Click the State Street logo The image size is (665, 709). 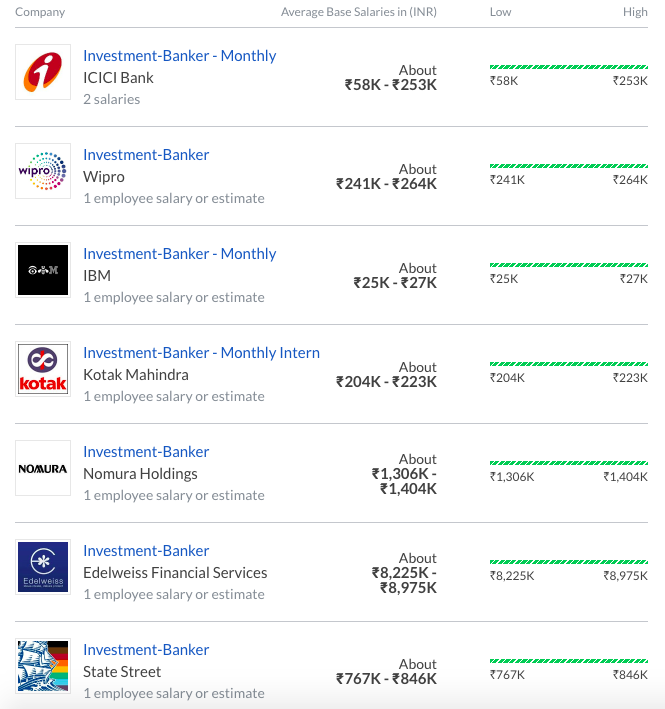[x=43, y=666]
